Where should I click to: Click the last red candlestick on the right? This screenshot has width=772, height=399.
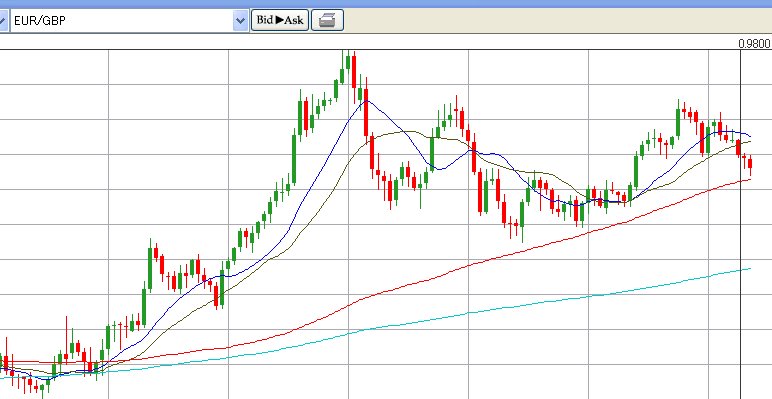pyautogui.click(x=750, y=164)
